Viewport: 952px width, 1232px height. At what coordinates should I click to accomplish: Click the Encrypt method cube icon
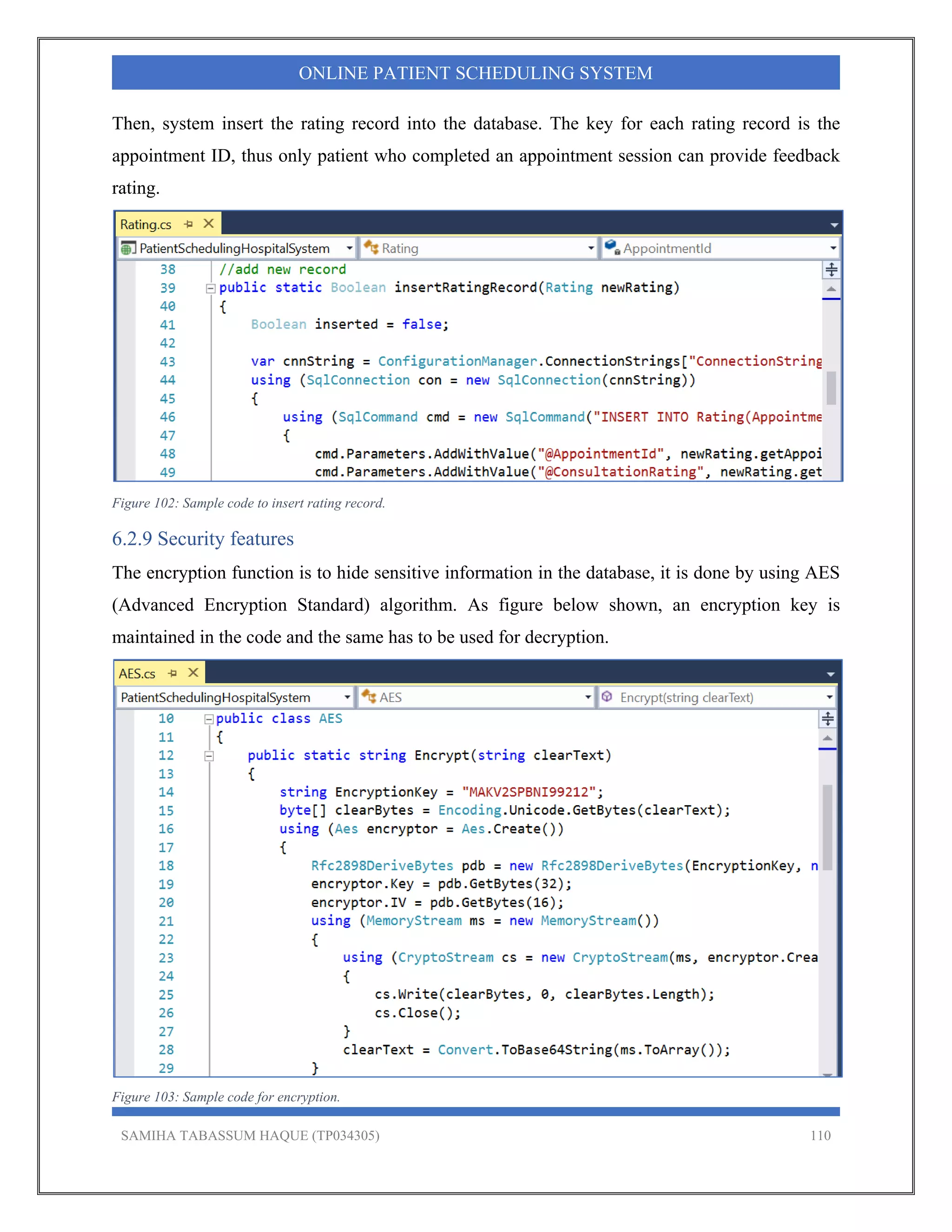point(607,697)
